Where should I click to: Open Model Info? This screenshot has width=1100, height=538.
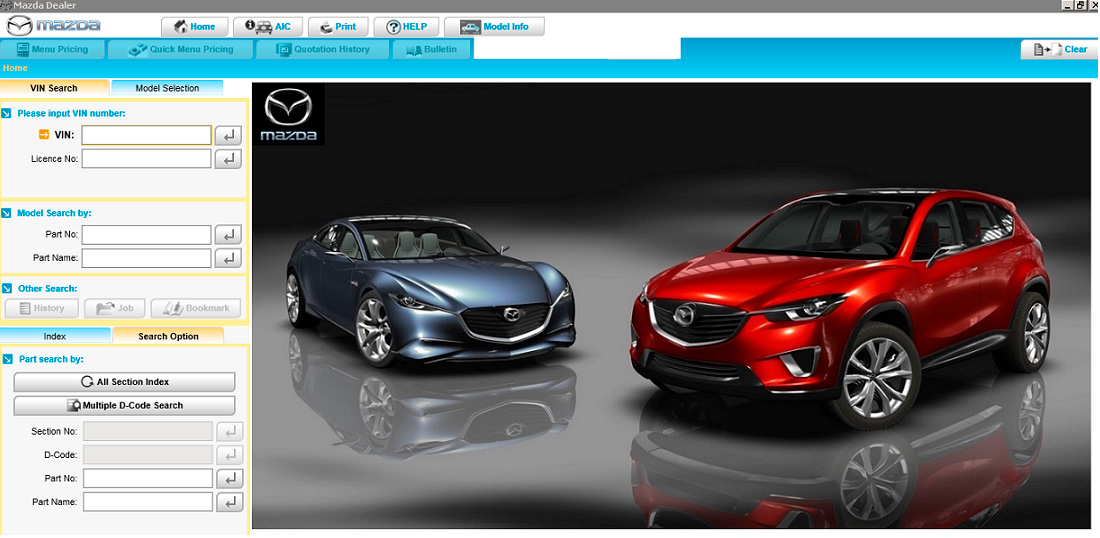click(x=494, y=27)
